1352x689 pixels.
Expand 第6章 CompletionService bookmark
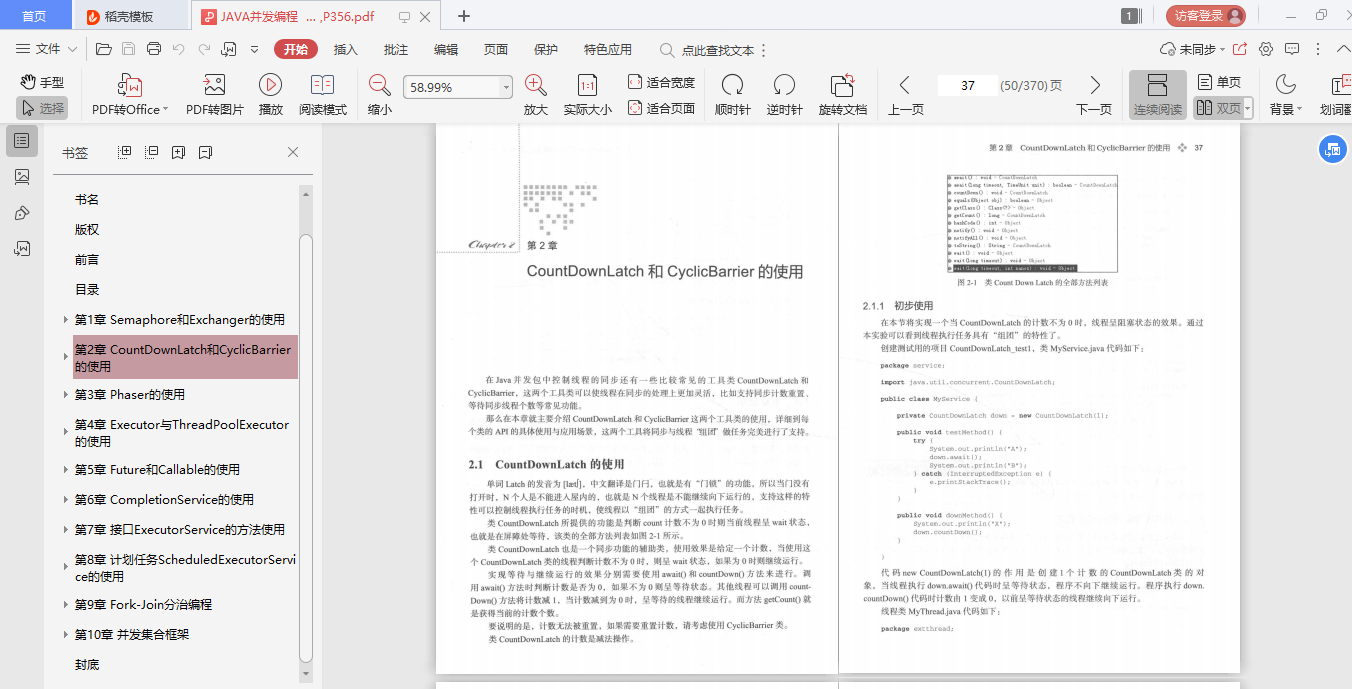coord(66,500)
